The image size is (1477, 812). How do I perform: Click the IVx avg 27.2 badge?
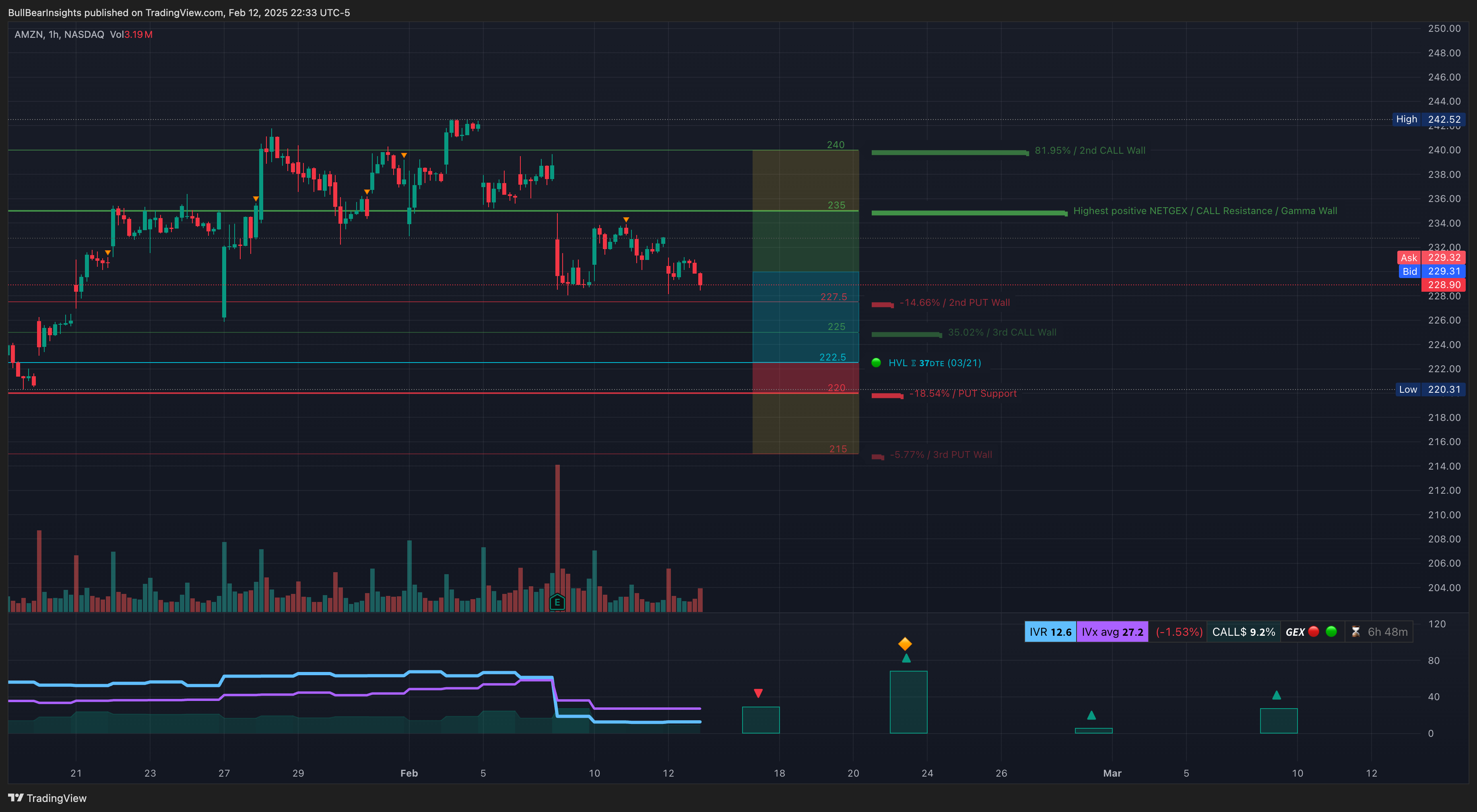point(1112,632)
